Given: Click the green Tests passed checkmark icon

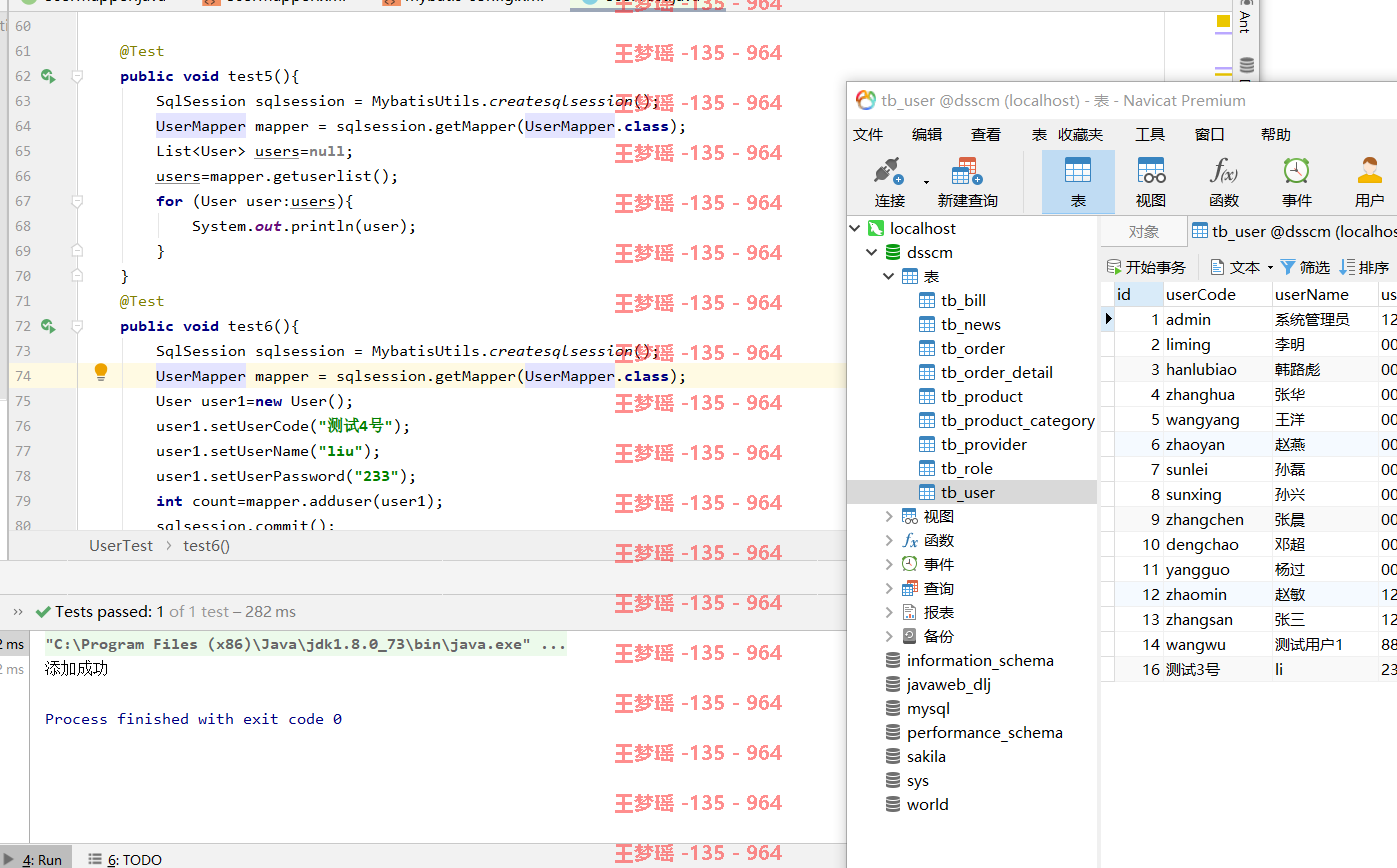Looking at the screenshot, I should tap(43, 611).
